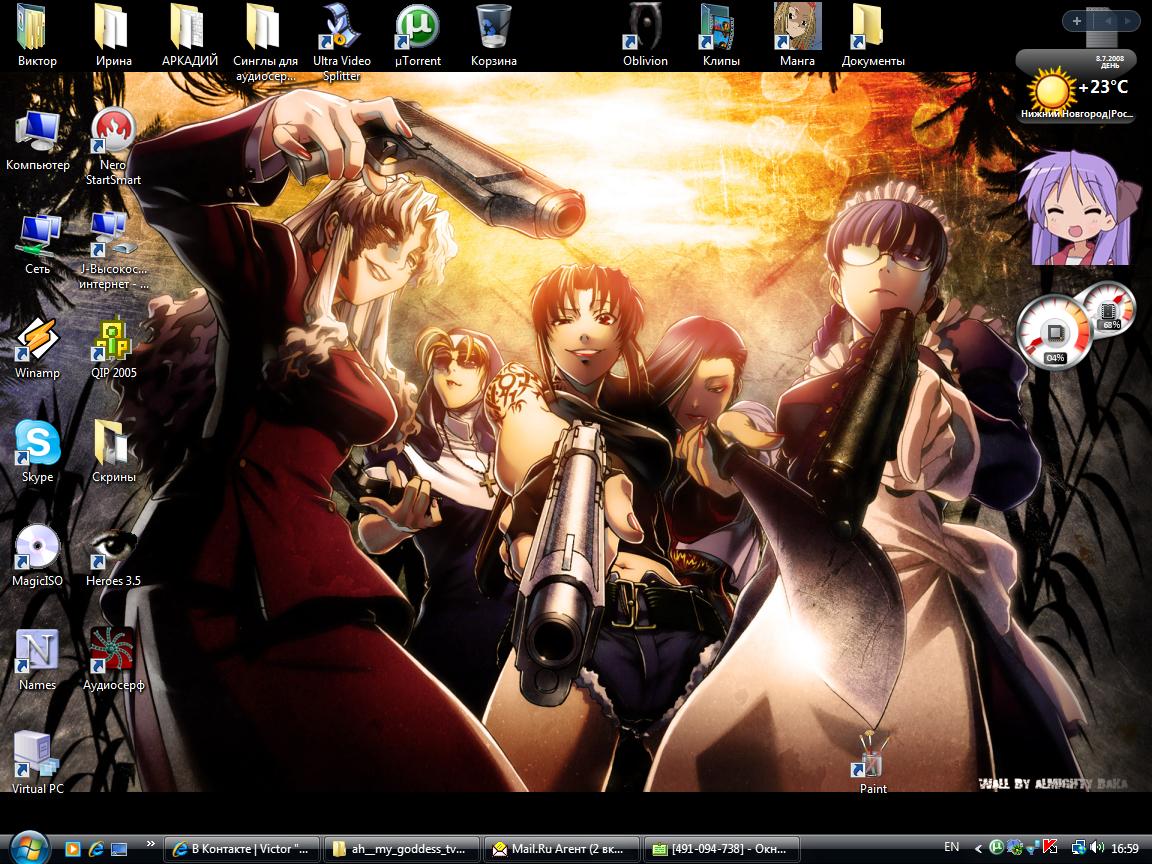
Task: Open the Сеть network icon
Action: [x=37, y=244]
